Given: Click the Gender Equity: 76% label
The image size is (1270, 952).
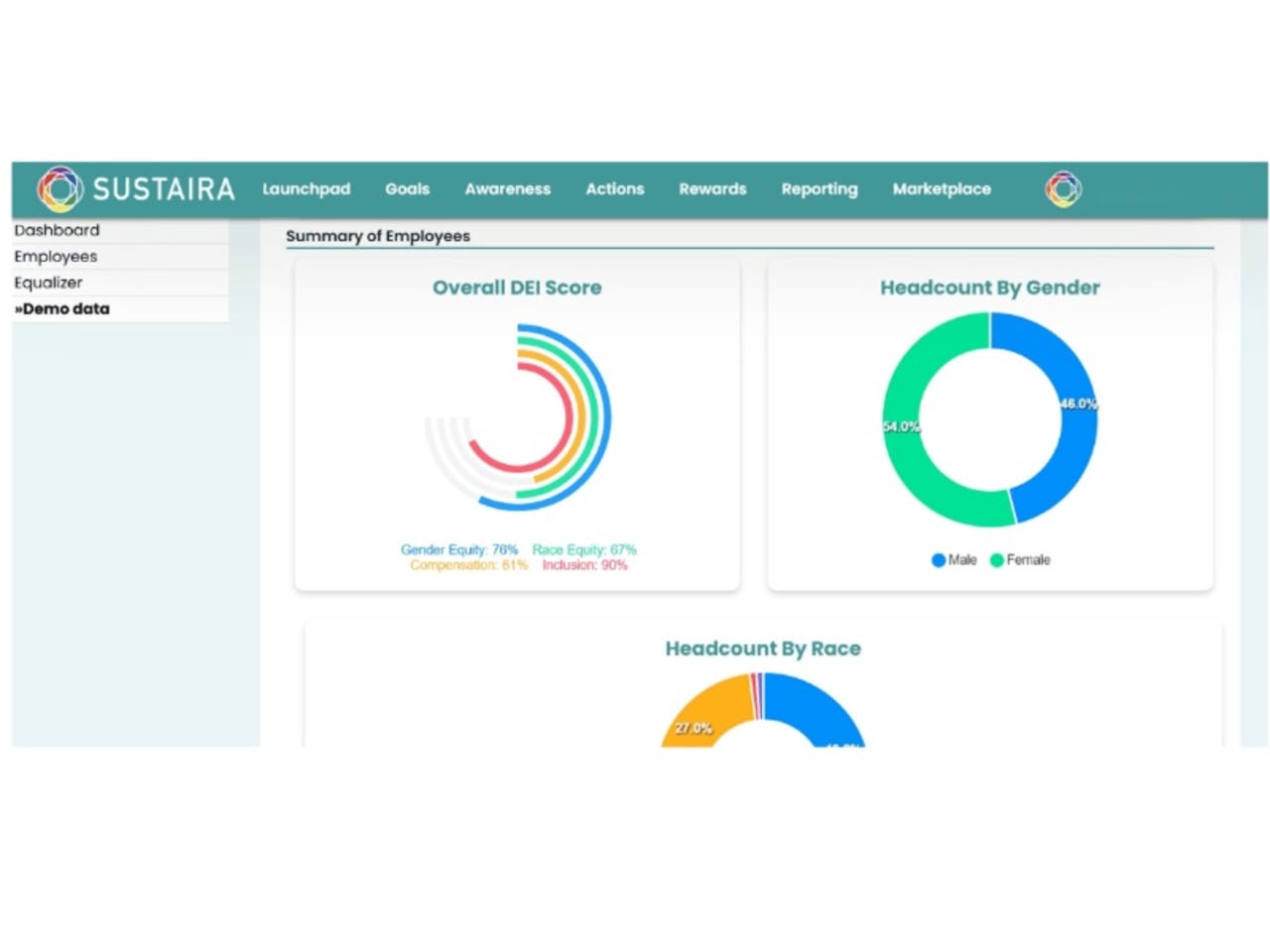Looking at the screenshot, I should pos(459,549).
